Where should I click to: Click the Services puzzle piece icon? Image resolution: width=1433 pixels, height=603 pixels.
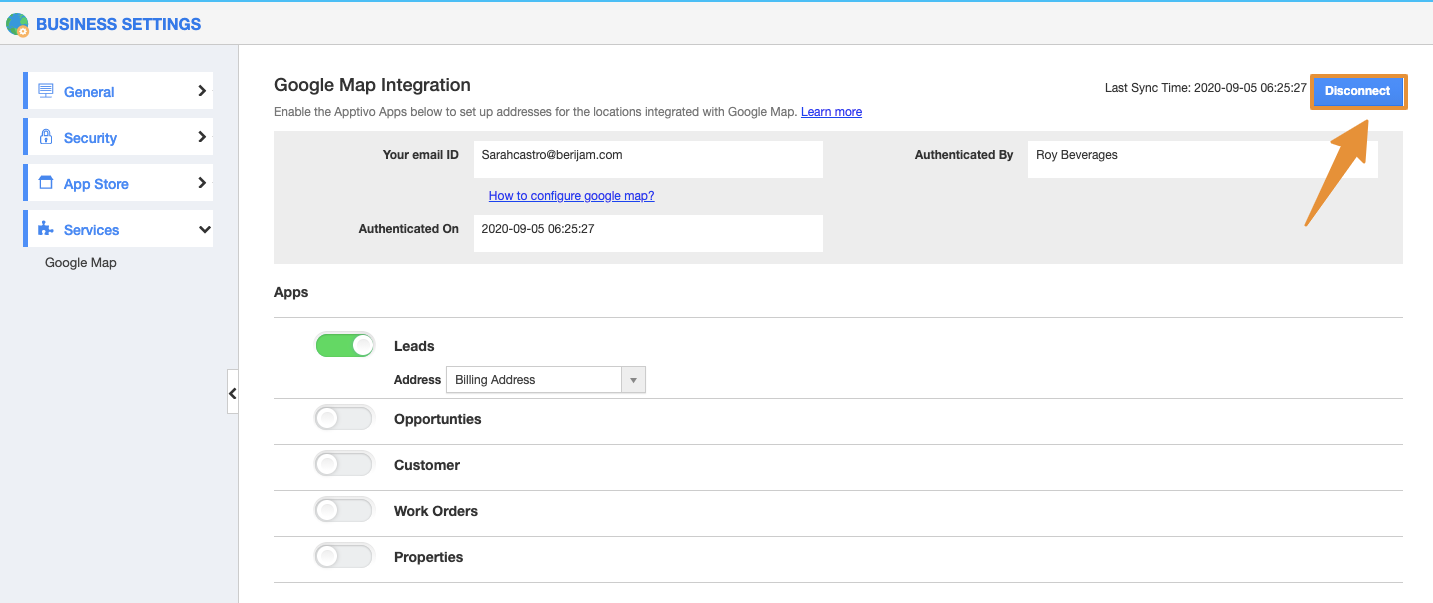[x=45, y=229]
